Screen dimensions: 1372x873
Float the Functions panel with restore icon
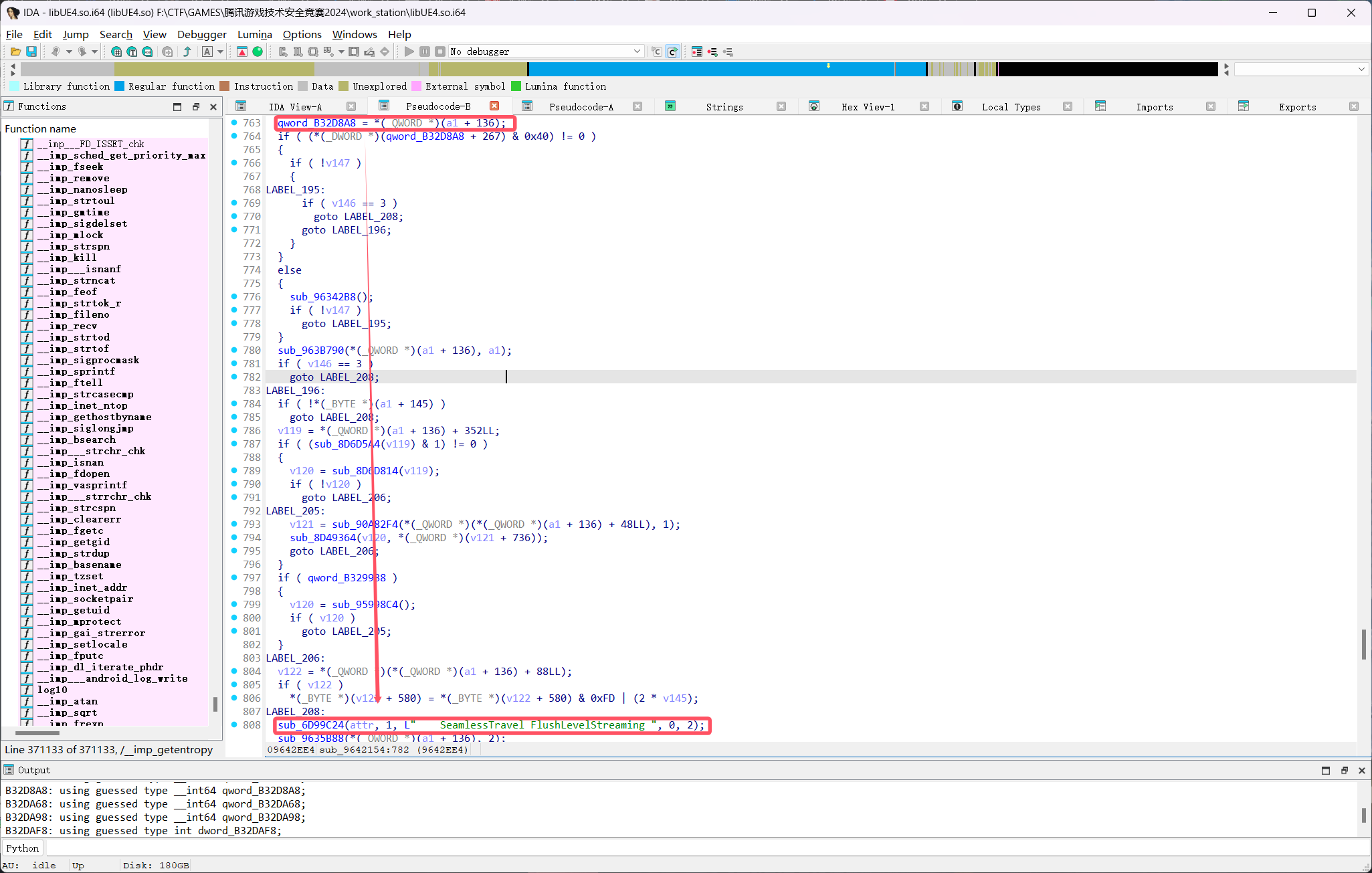tap(196, 106)
